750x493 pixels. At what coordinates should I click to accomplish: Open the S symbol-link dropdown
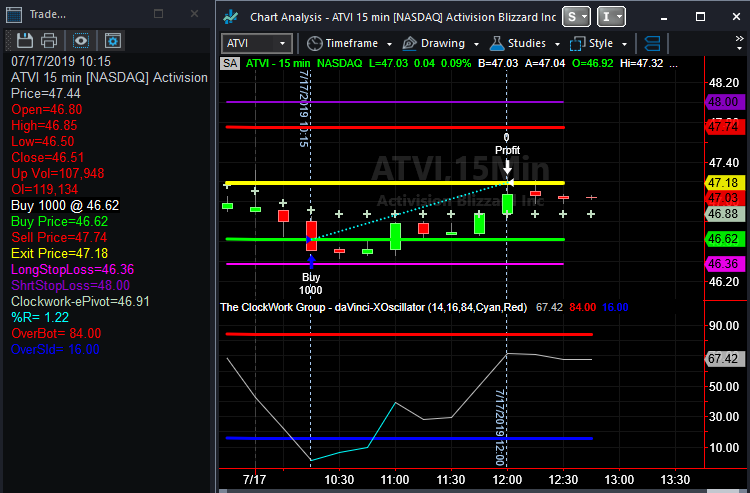point(576,17)
